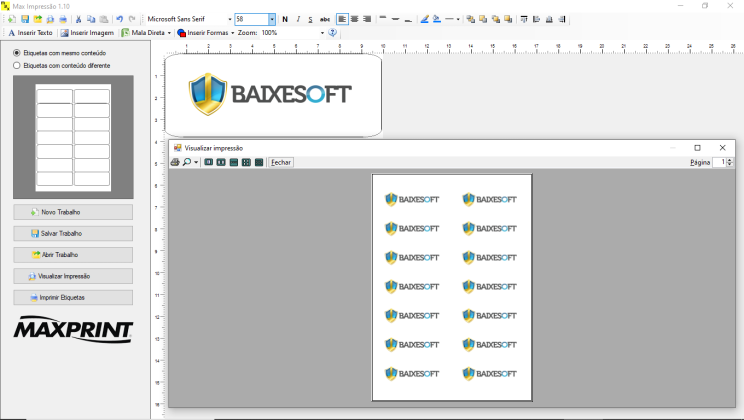This screenshot has height=420, width=744.
Task: Open the font size 58 dropdown arrow
Action: click(x=271, y=19)
